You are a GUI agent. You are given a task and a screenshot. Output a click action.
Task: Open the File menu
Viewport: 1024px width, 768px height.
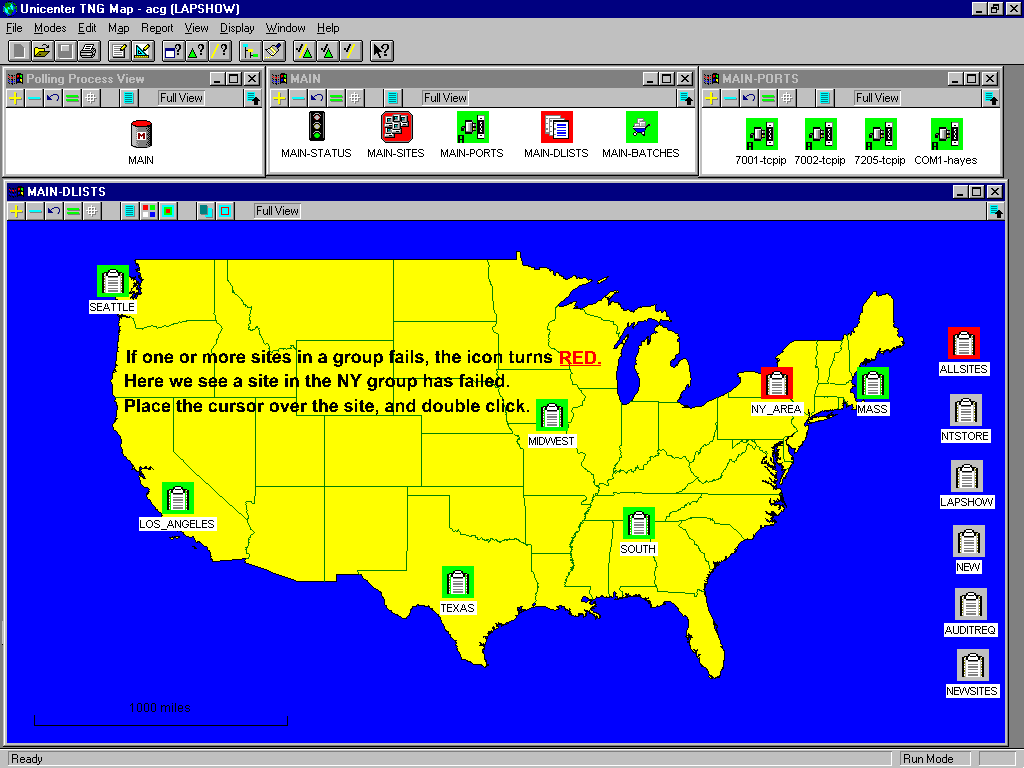click(x=14, y=28)
